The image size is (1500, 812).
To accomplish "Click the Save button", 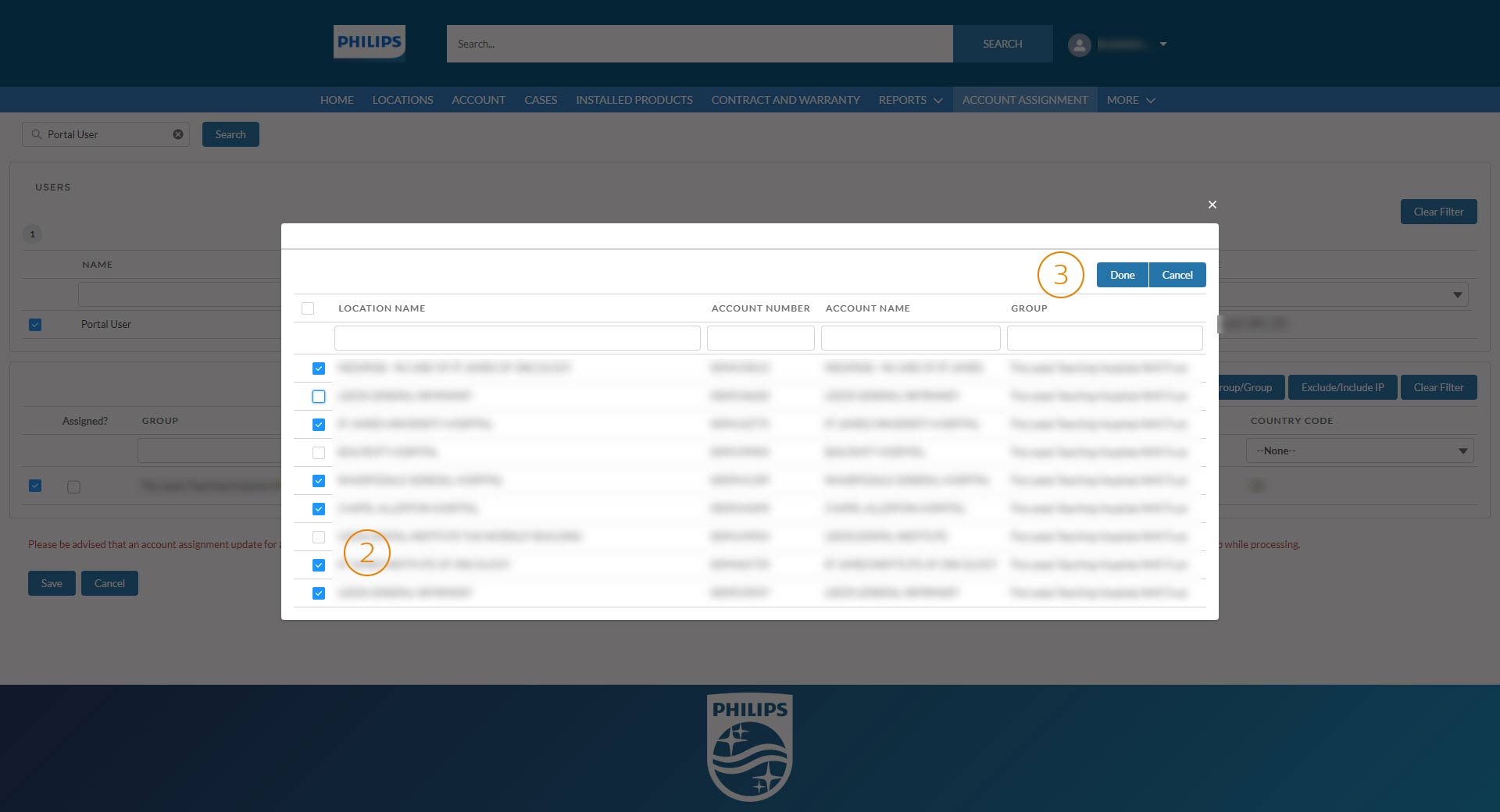I will [x=52, y=583].
